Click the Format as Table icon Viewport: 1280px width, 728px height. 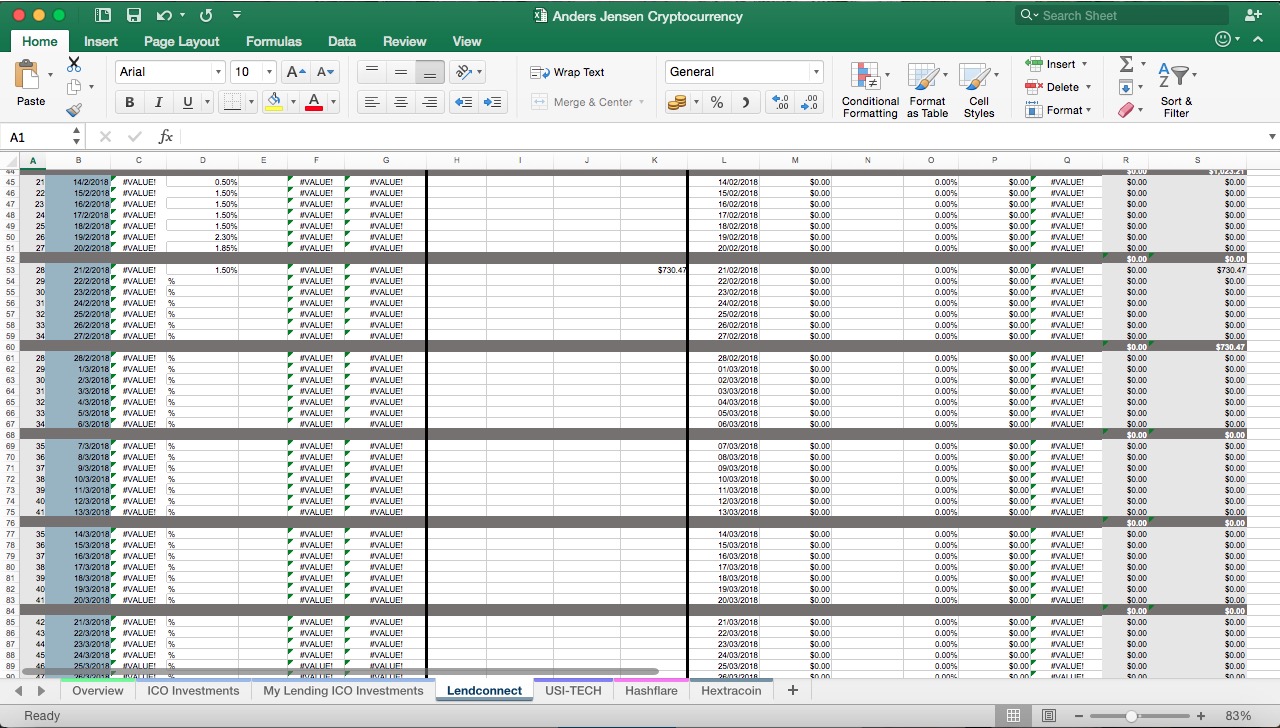click(x=926, y=90)
